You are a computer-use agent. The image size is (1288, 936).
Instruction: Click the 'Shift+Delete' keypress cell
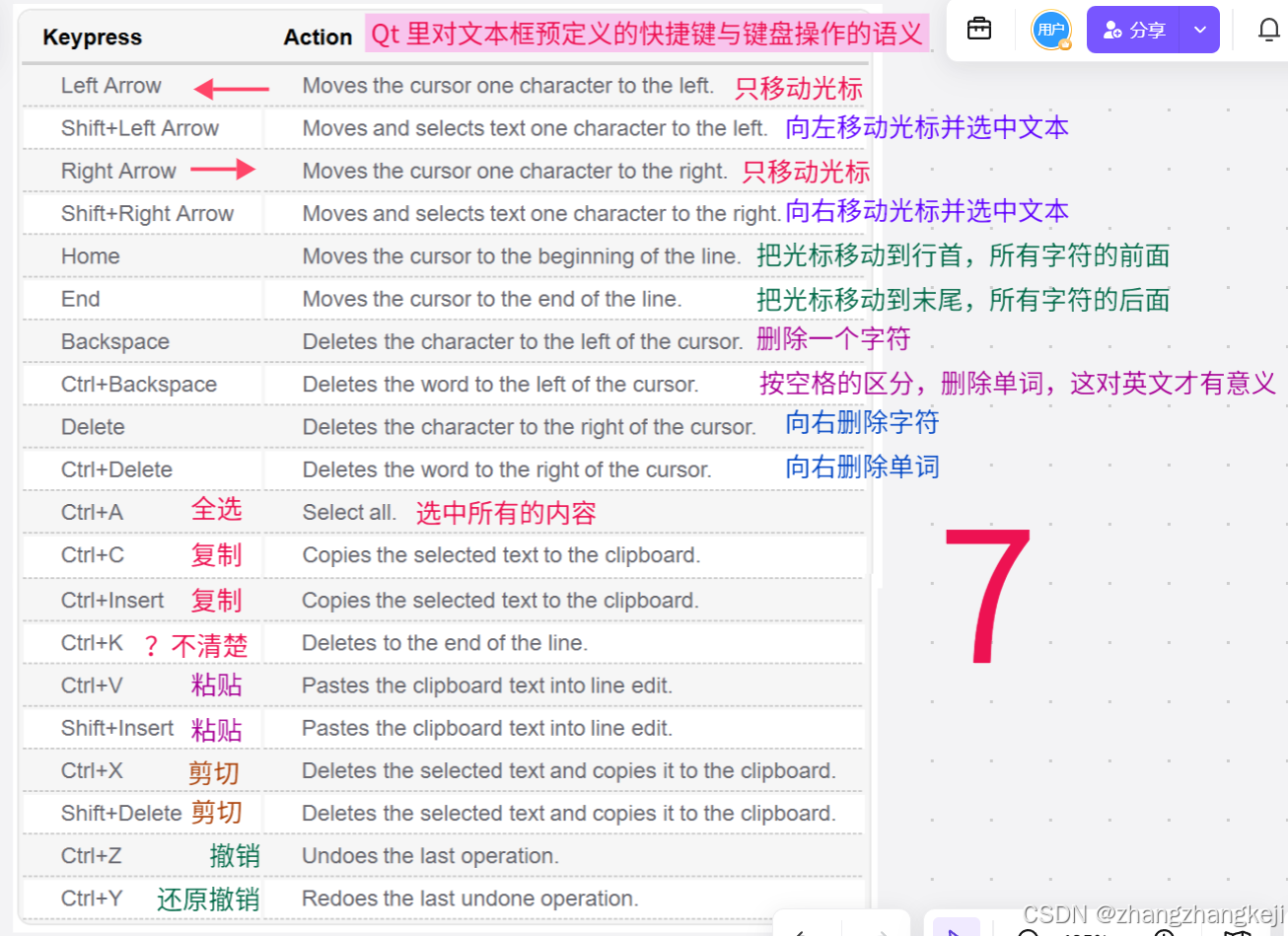click(121, 813)
